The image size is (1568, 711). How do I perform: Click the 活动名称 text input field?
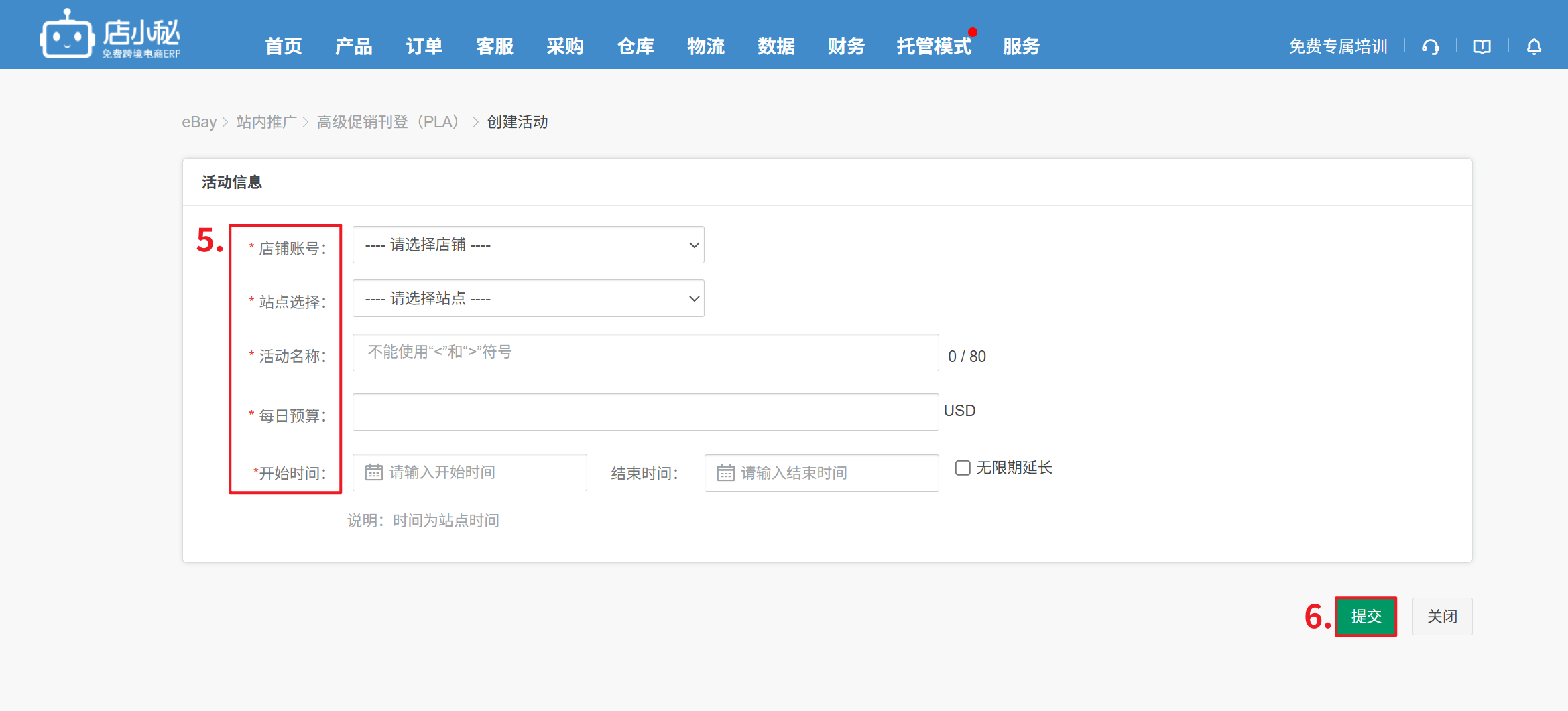coord(645,352)
